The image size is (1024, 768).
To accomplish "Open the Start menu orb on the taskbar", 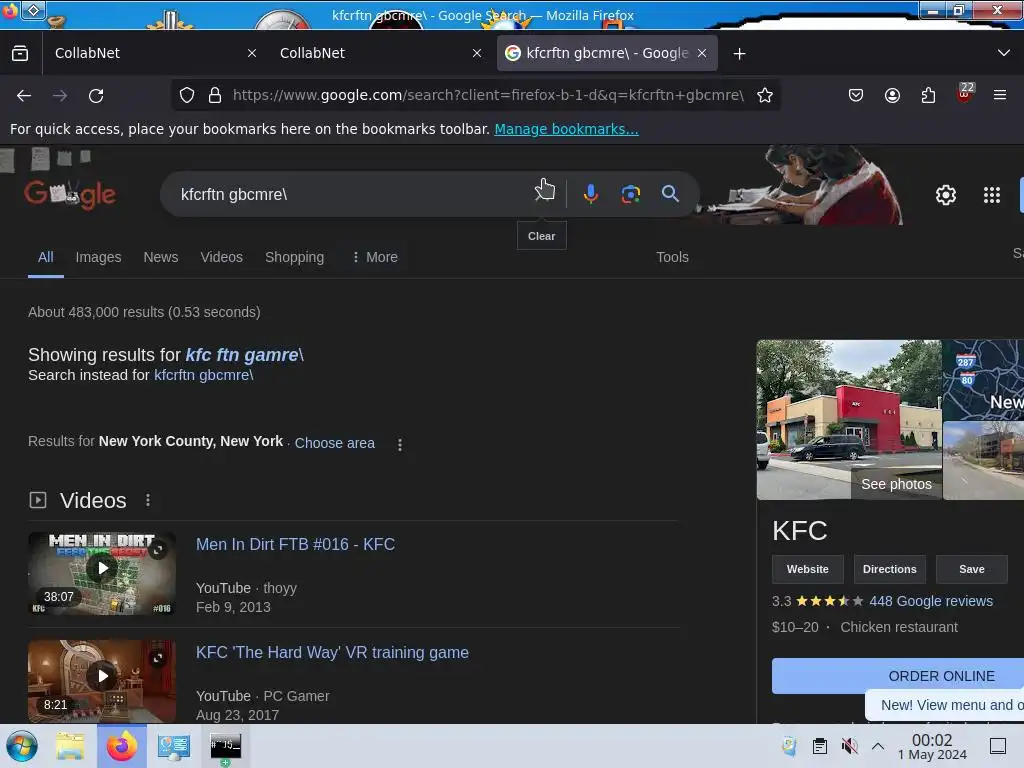I will (x=22, y=746).
